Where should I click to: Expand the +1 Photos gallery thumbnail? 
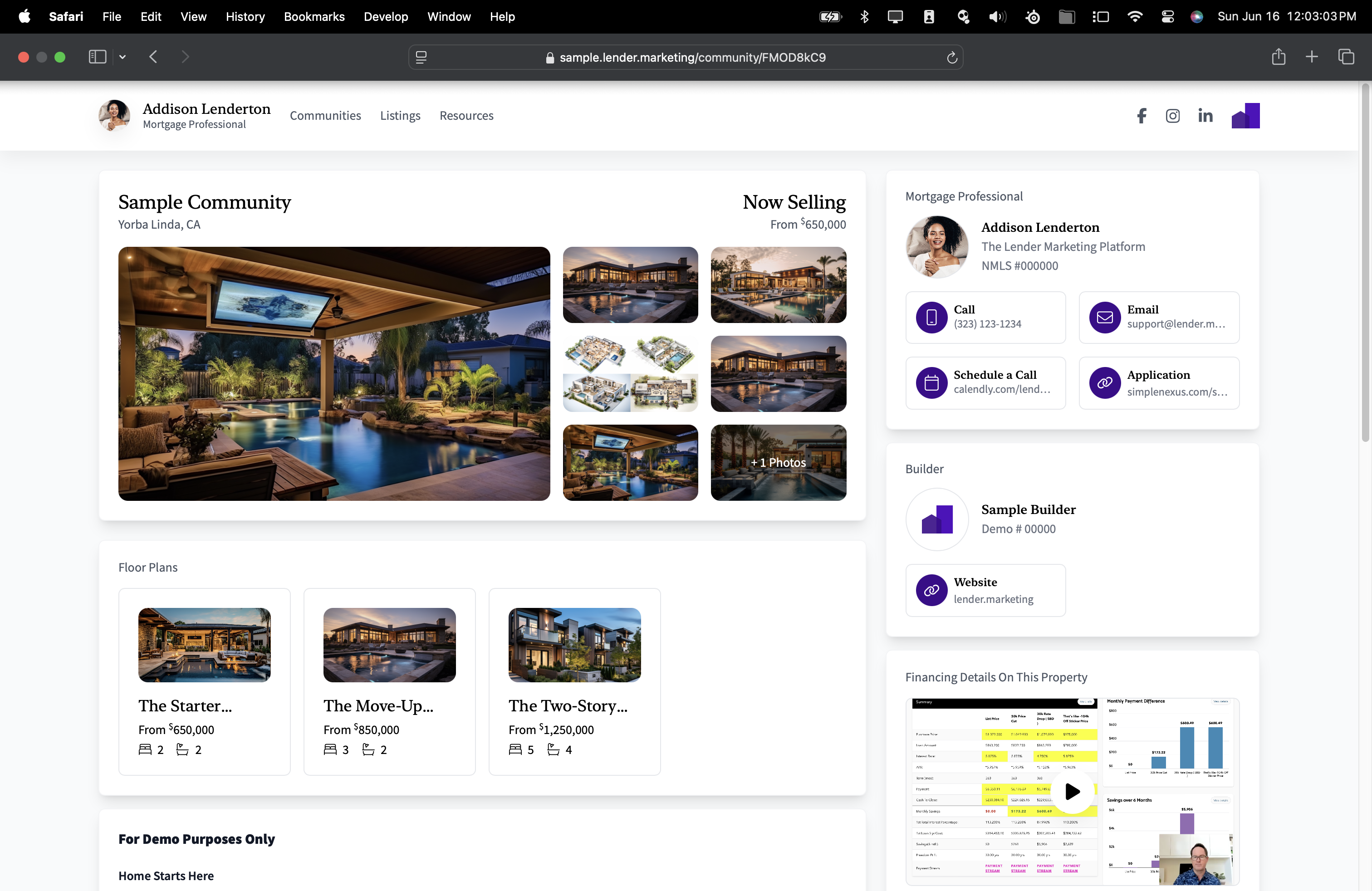pyautogui.click(x=778, y=462)
